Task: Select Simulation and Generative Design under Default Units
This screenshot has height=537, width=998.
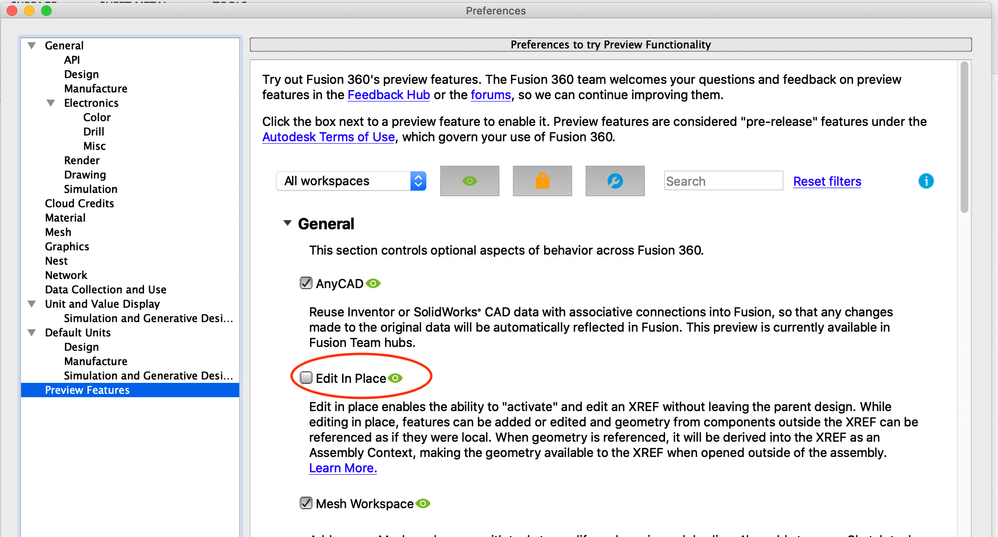Action: point(148,376)
